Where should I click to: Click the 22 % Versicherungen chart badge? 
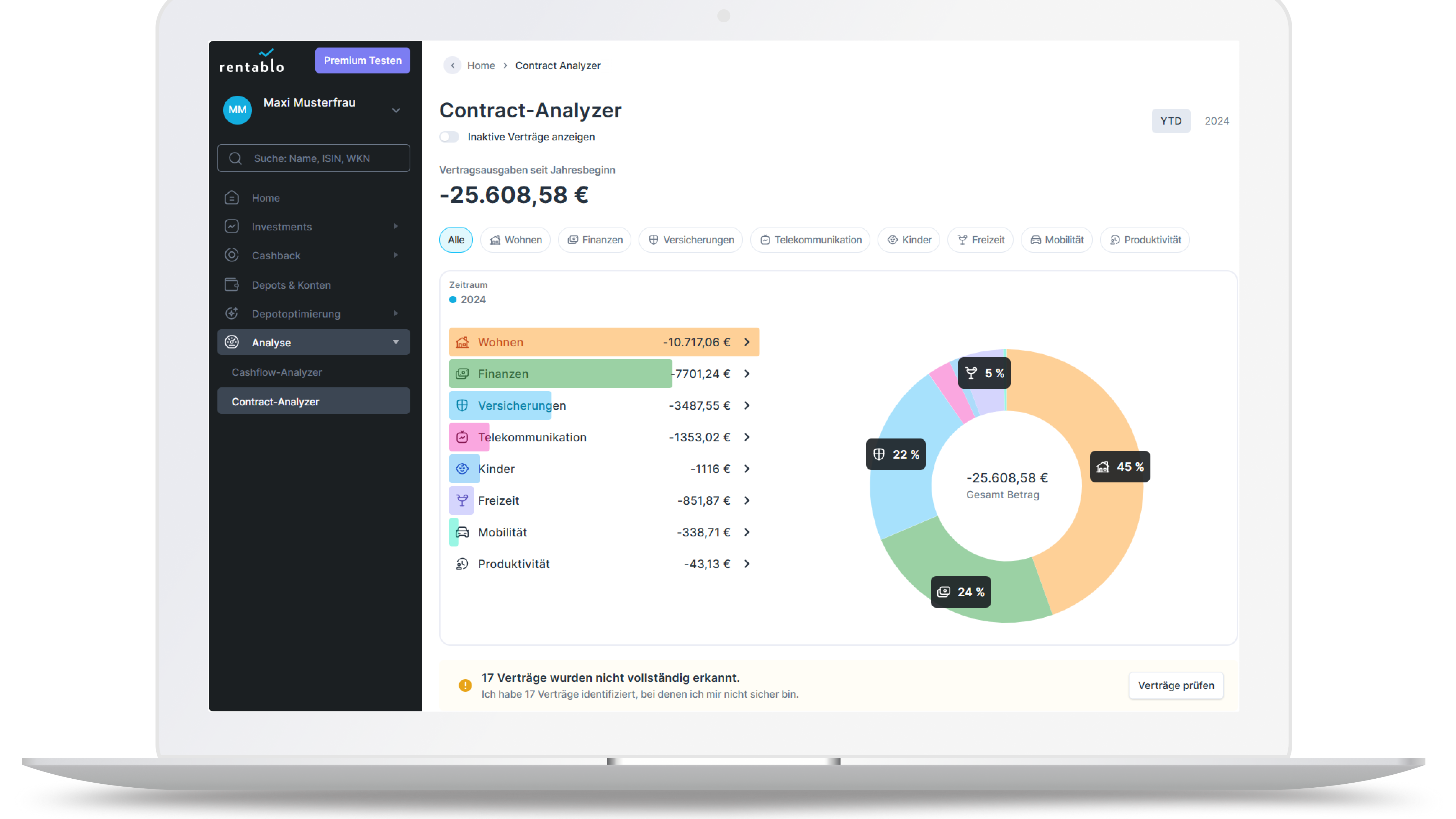(x=896, y=454)
